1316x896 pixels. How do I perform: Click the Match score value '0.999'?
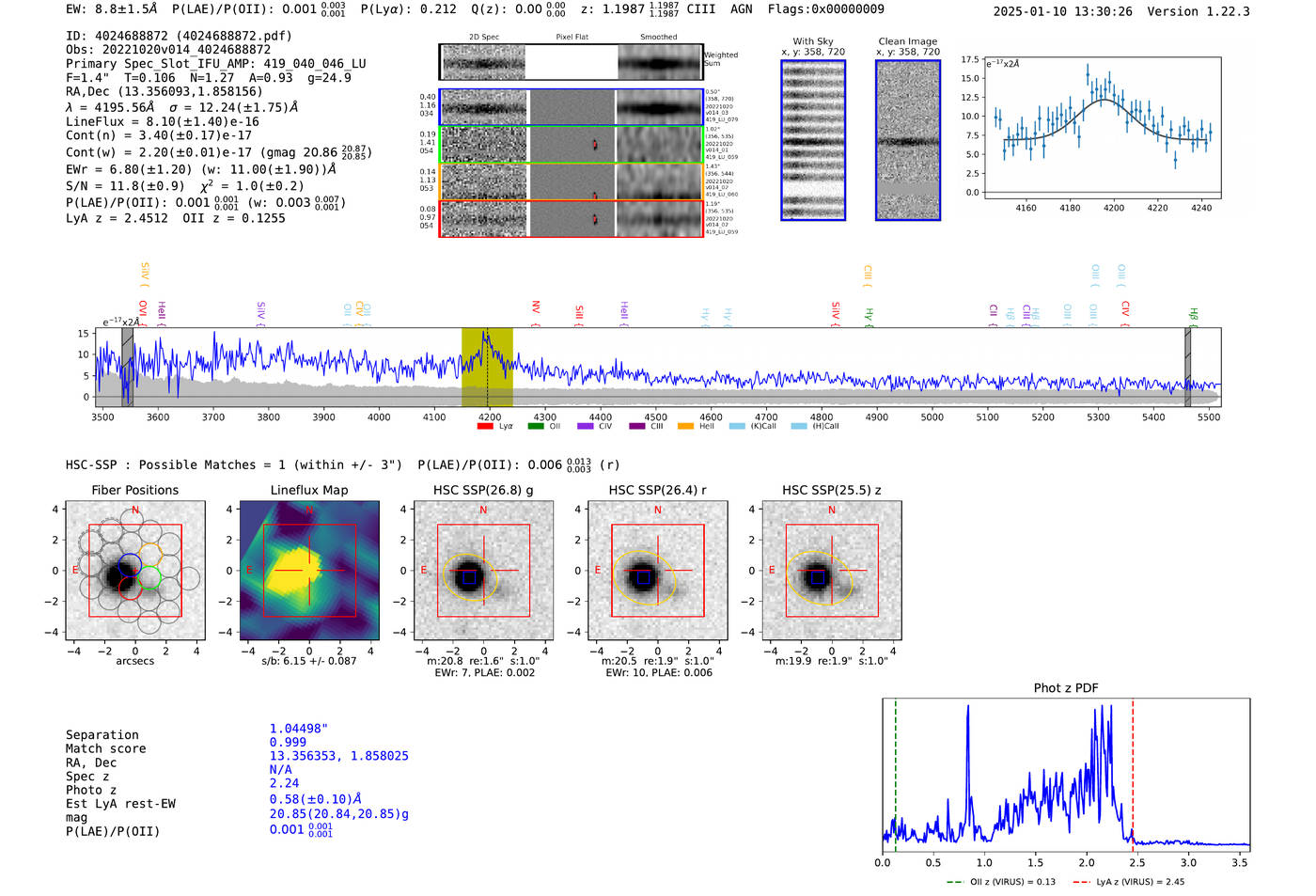288,742
